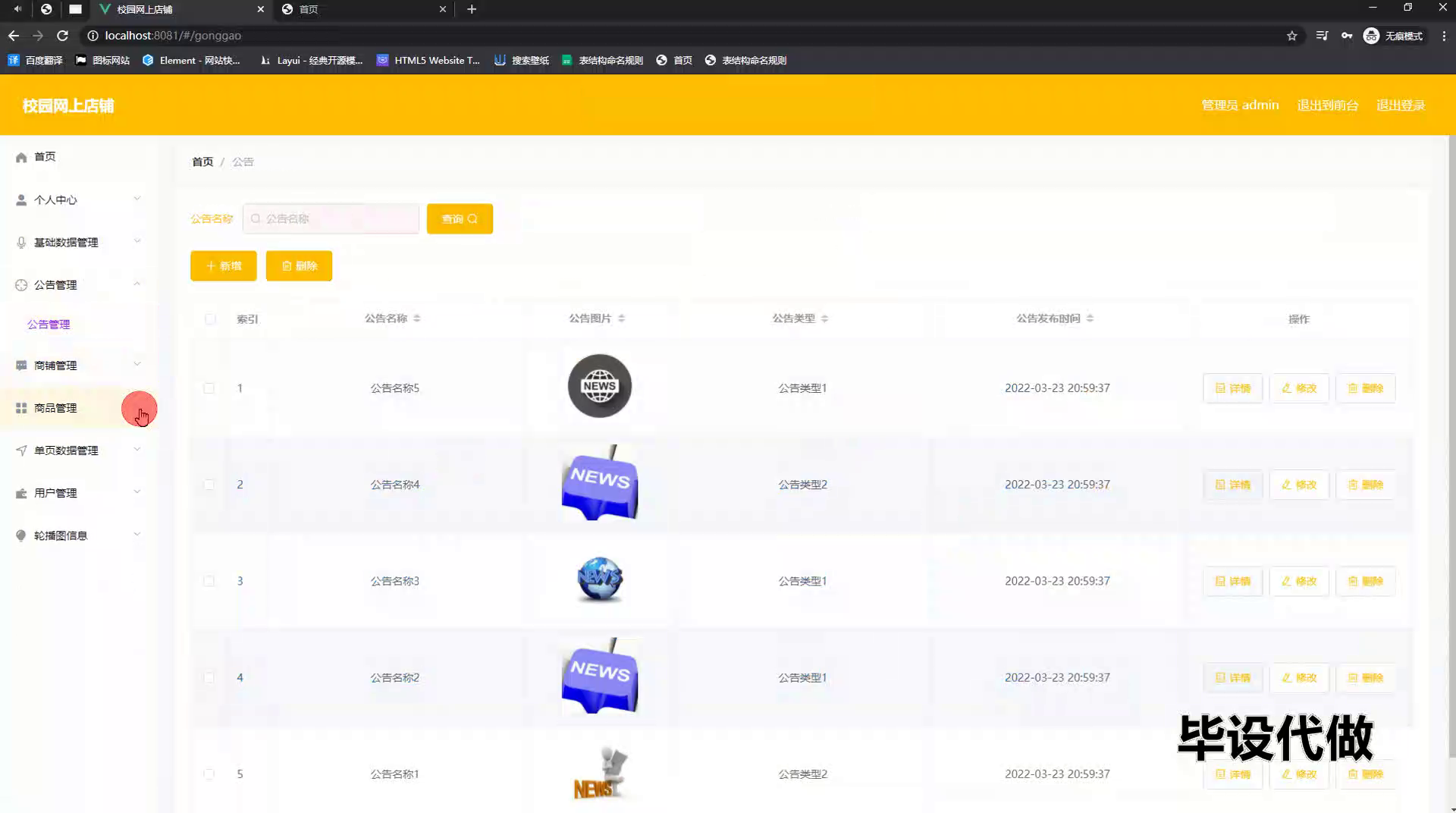Tick the checkbox for row 公告名称4
Screen dimensions: 1456x813
coord(209,485)
